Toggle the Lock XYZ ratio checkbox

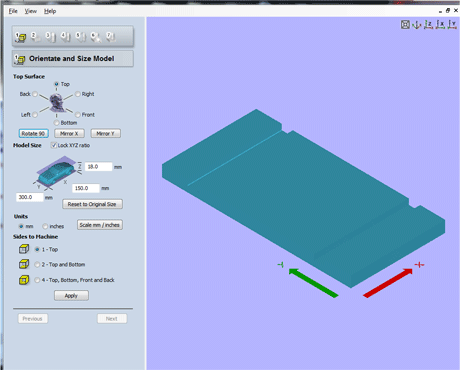pos(53,145)
